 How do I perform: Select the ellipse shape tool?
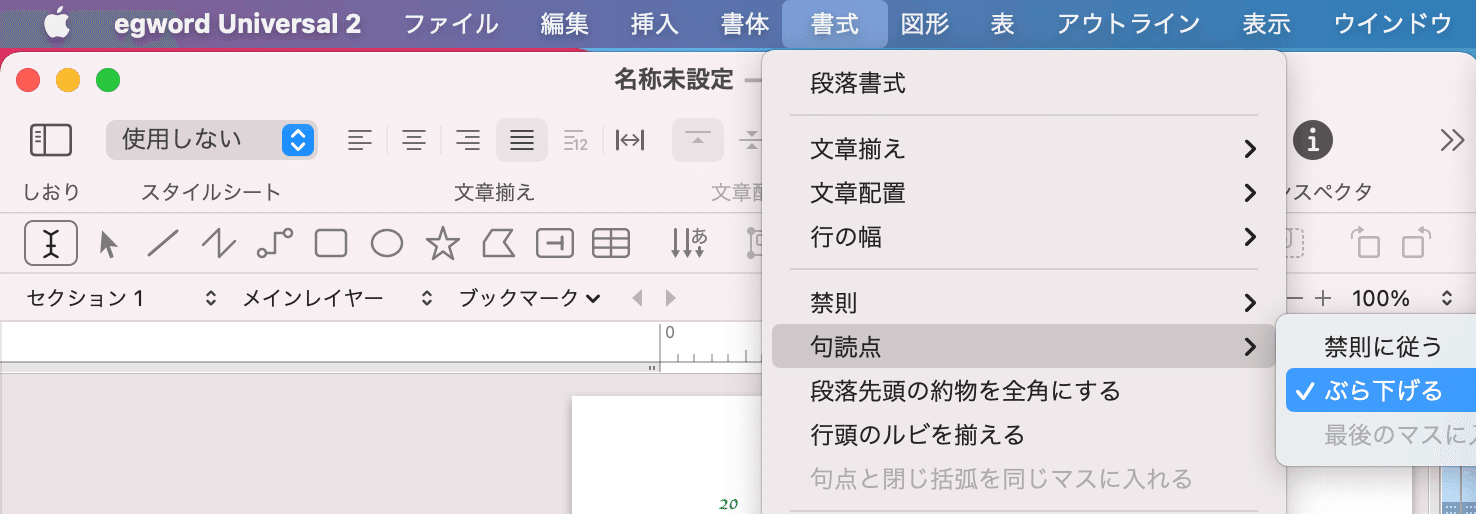point(387,243)
